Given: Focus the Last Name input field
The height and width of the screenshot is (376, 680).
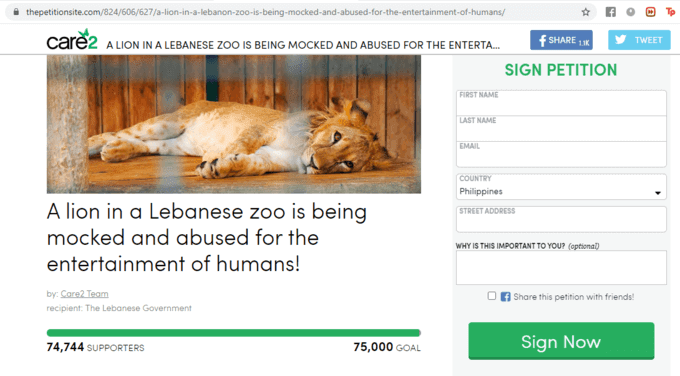Looking at the screenshot, I should click(x=561, y=128).
